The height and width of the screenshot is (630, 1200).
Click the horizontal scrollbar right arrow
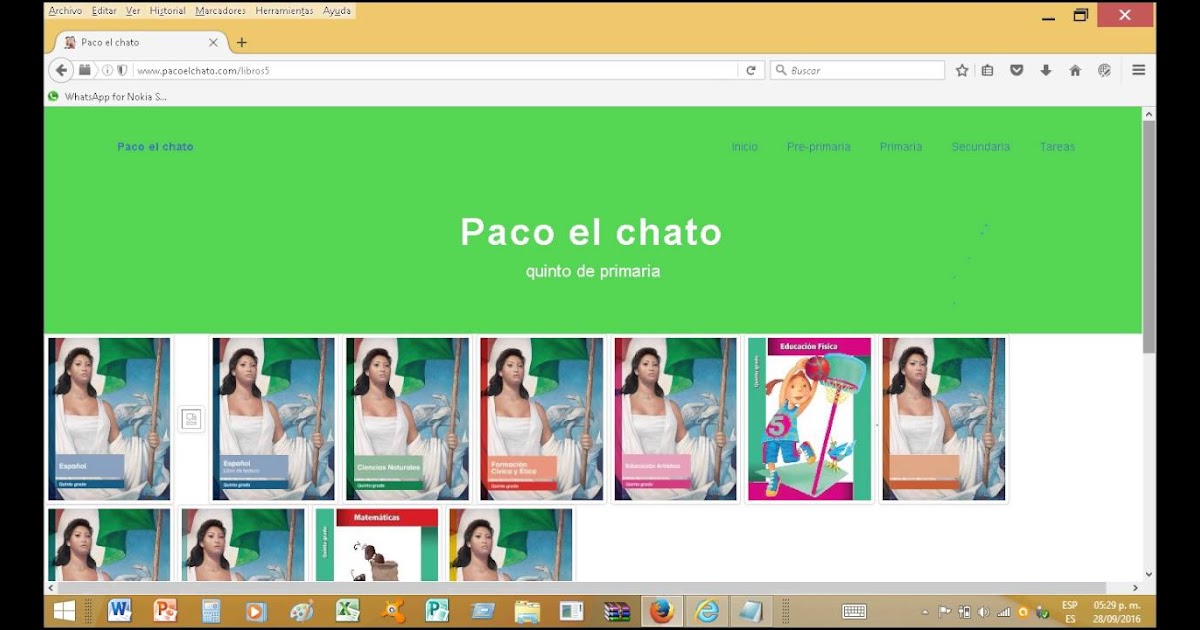(x=1135, y=588)
